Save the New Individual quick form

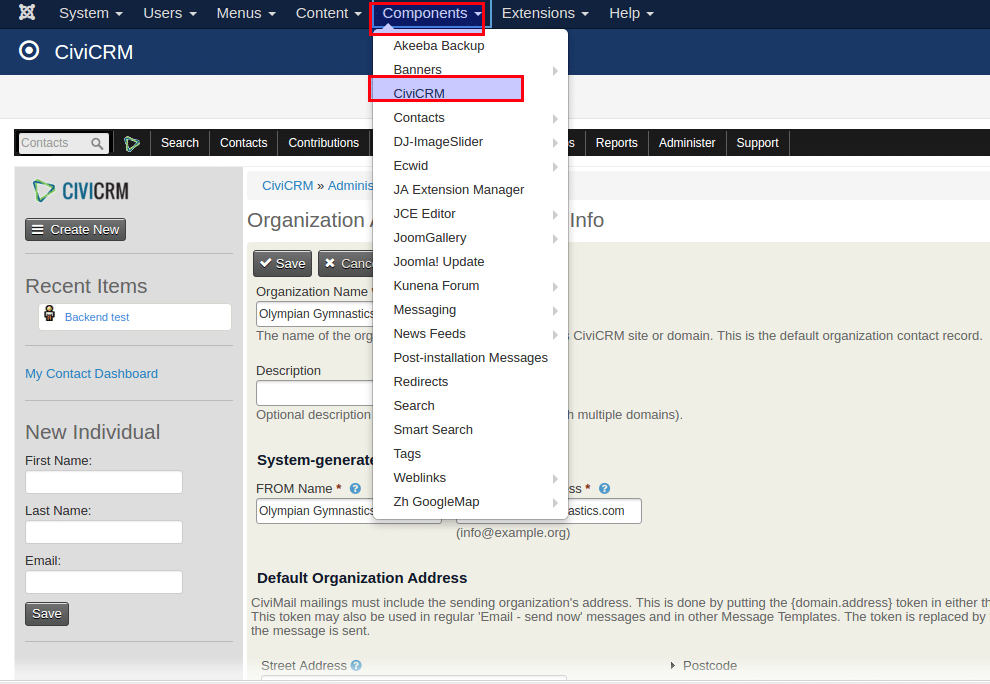pos(47,614)
